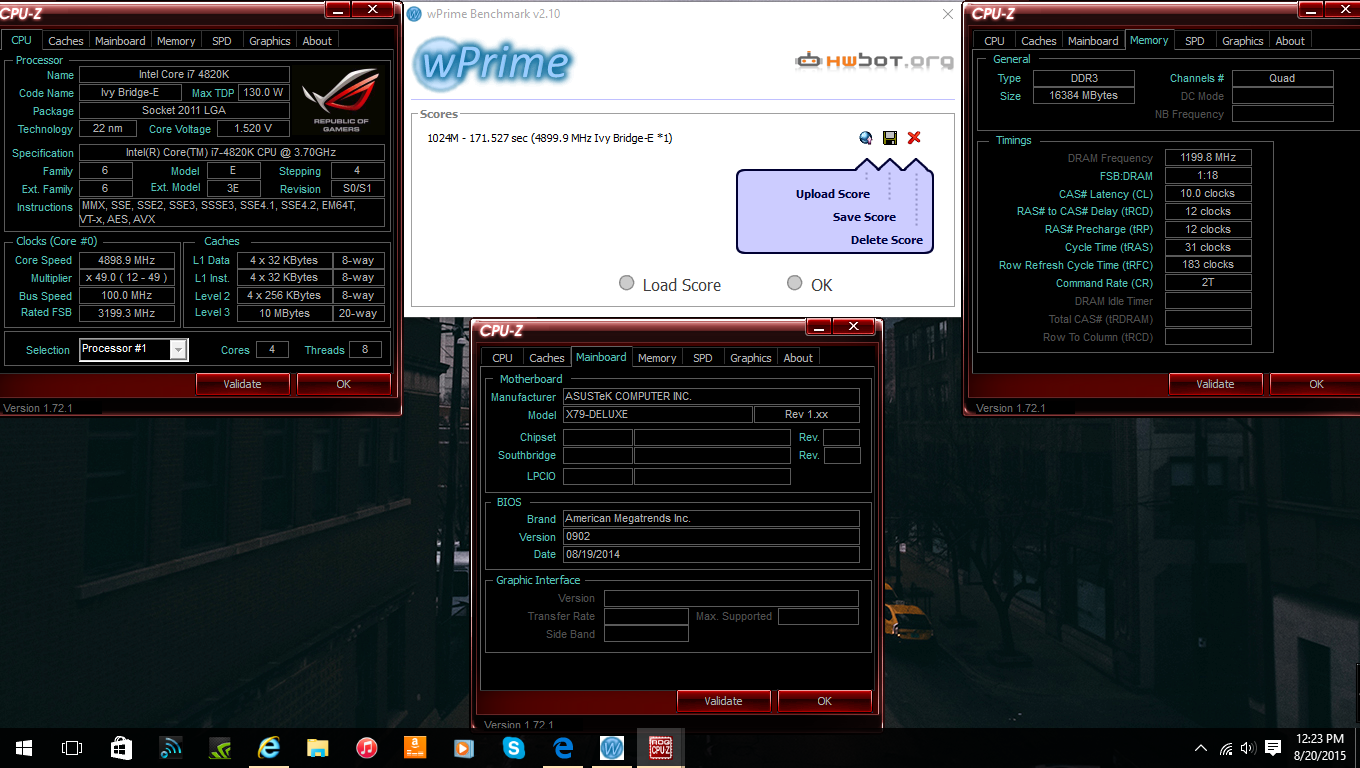Screen dimensions: 1360x768
Task: Click the 2T command rate value
Action: [1208, 283]
